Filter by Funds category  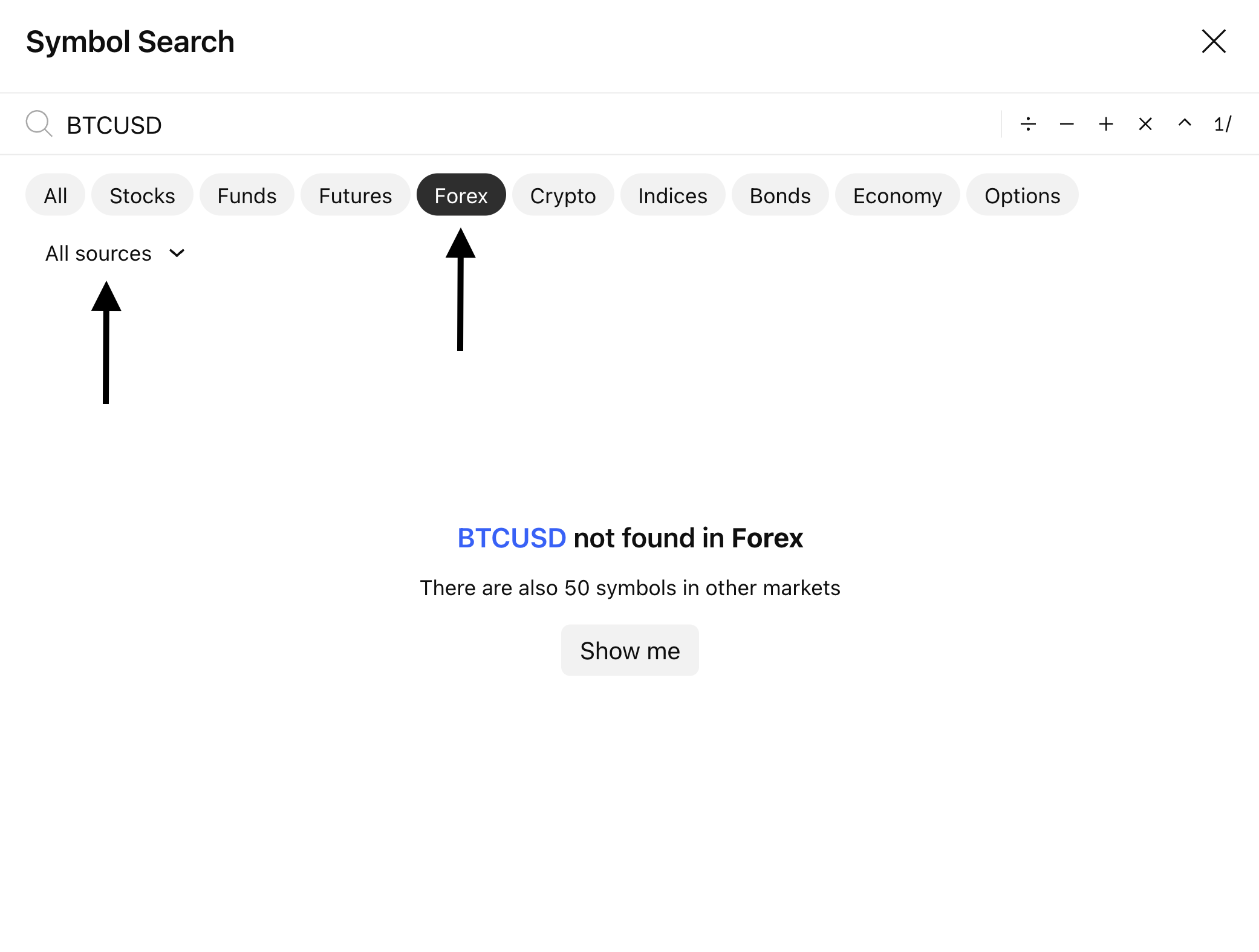click(x=247, y=195)
